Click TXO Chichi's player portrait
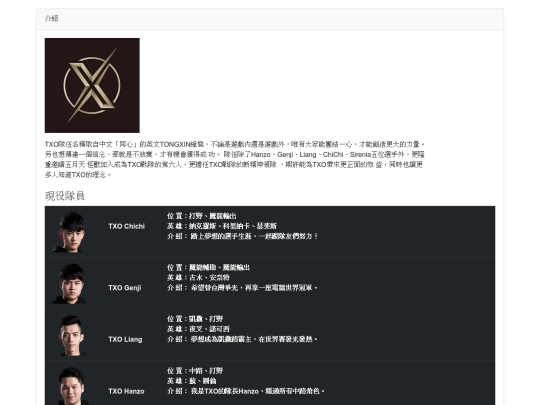This screenshot has width=540, height=405. coord(70,232)
